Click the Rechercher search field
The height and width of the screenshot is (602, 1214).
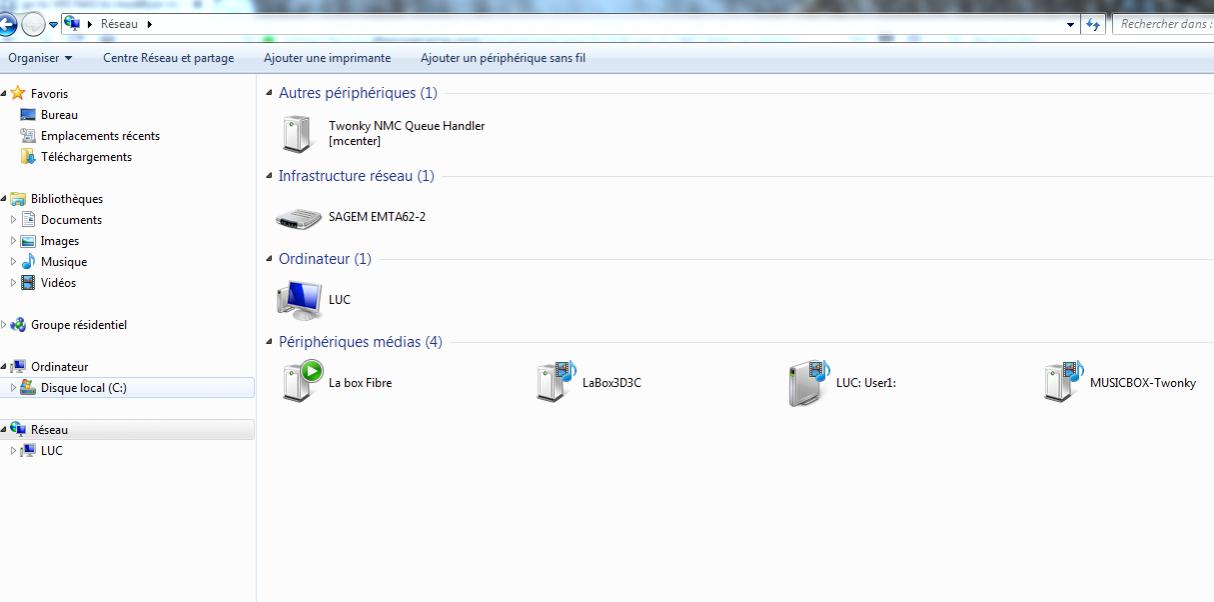coord(1164,24)
